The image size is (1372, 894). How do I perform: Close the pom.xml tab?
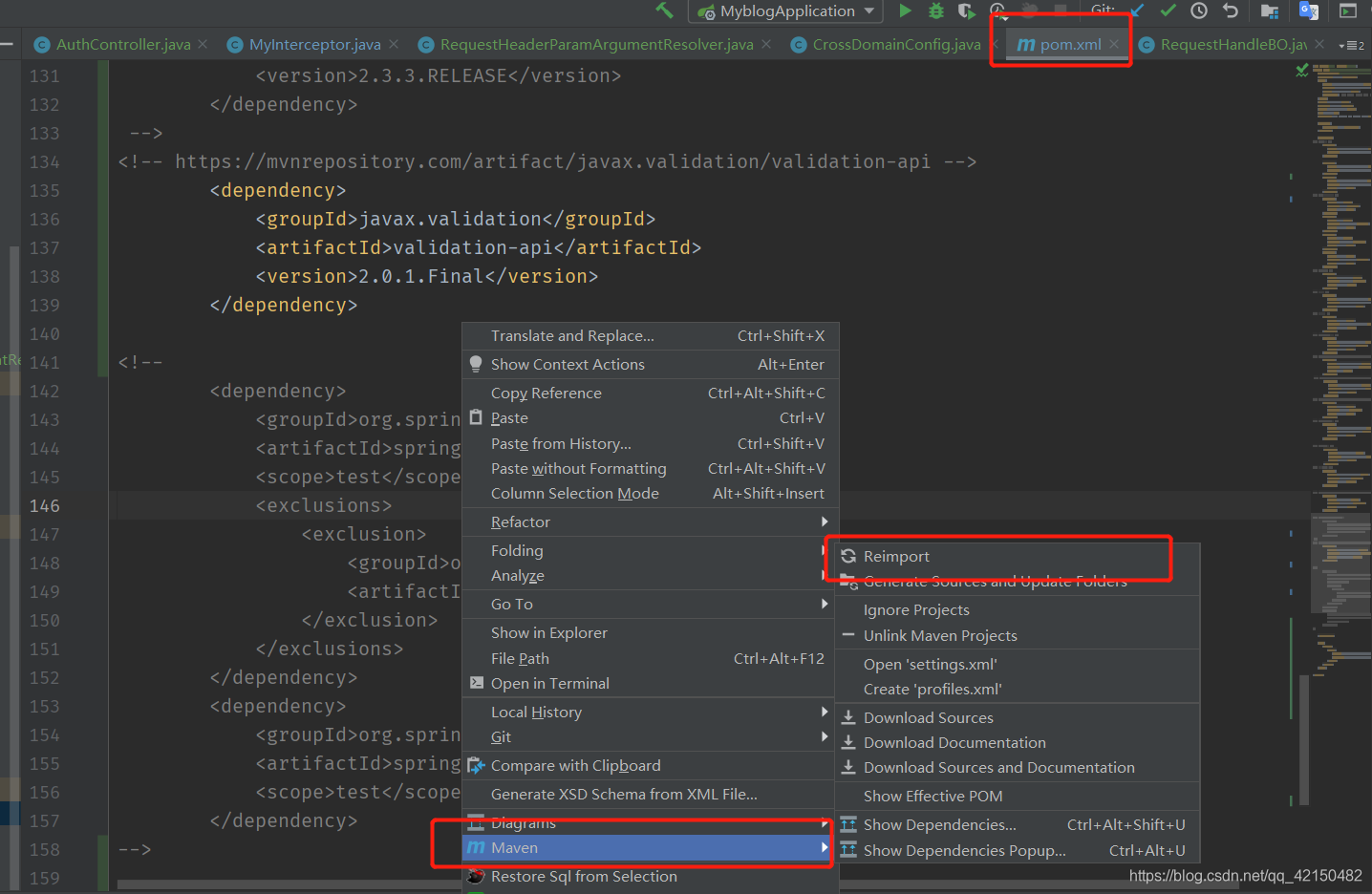click(x=1114, y=44)
